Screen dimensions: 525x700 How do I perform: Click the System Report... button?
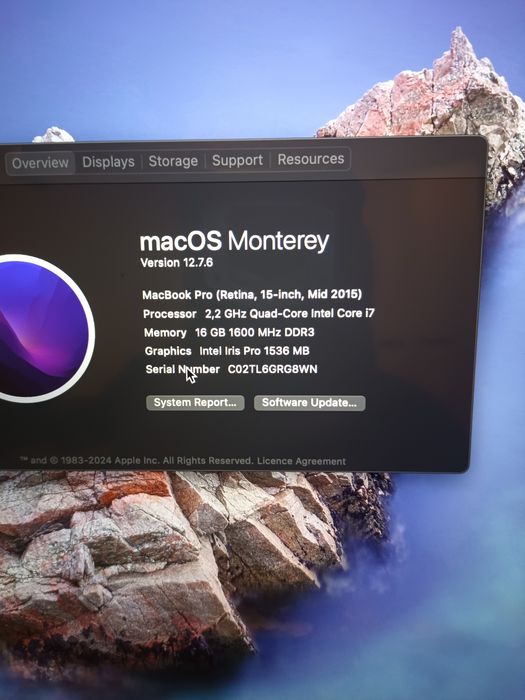coord(195,403)
